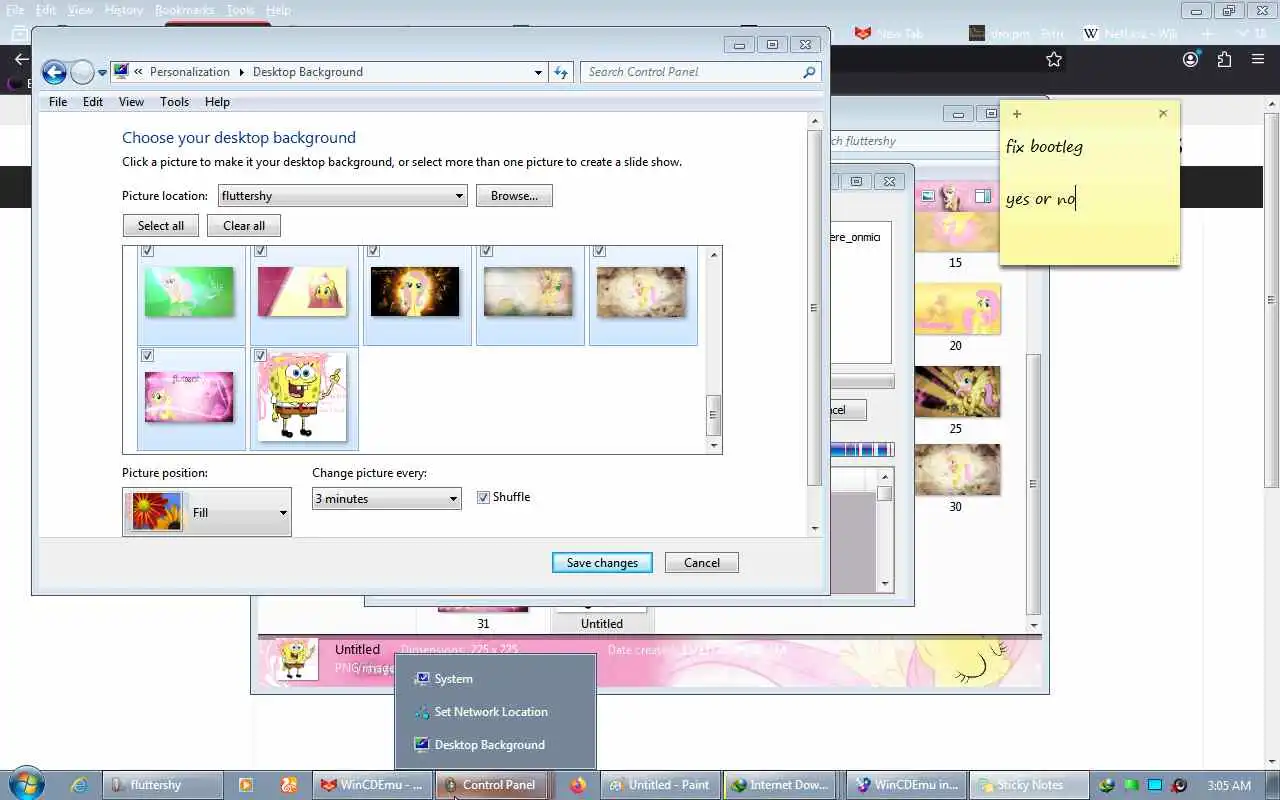Refresh the Control Panel address bar
1280x800 pixels.
click(x=561, y=72)
